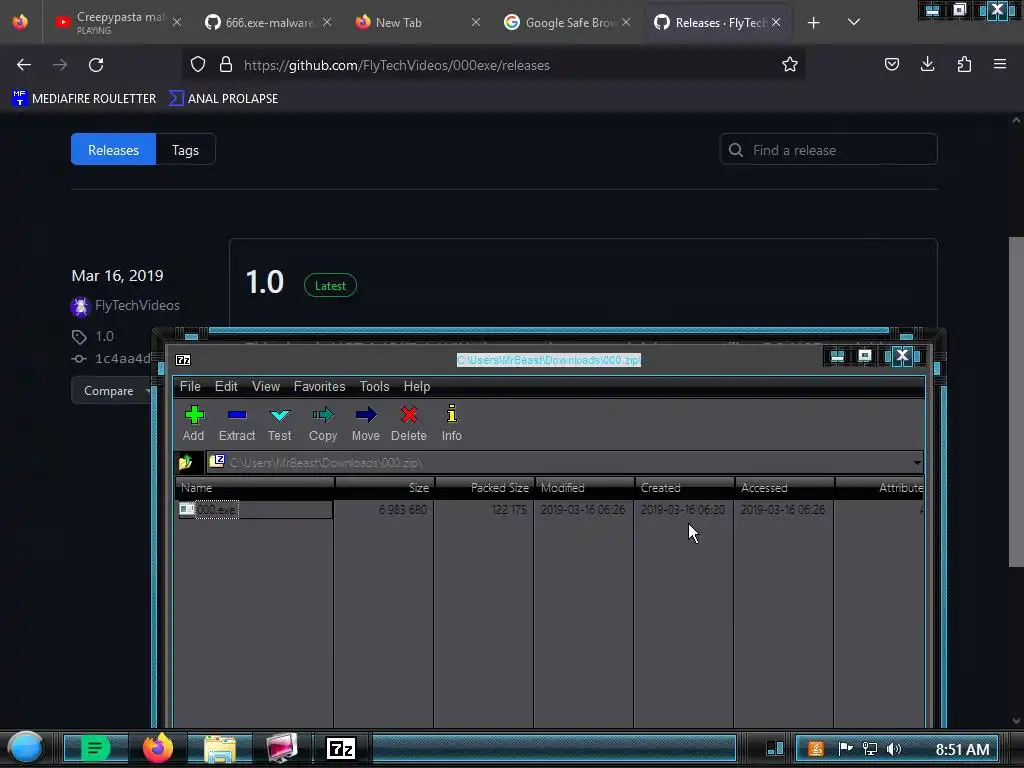Open the green notes app on taskbar
The width and height of the screenshot is (1024, 768).
click(95, 748)
